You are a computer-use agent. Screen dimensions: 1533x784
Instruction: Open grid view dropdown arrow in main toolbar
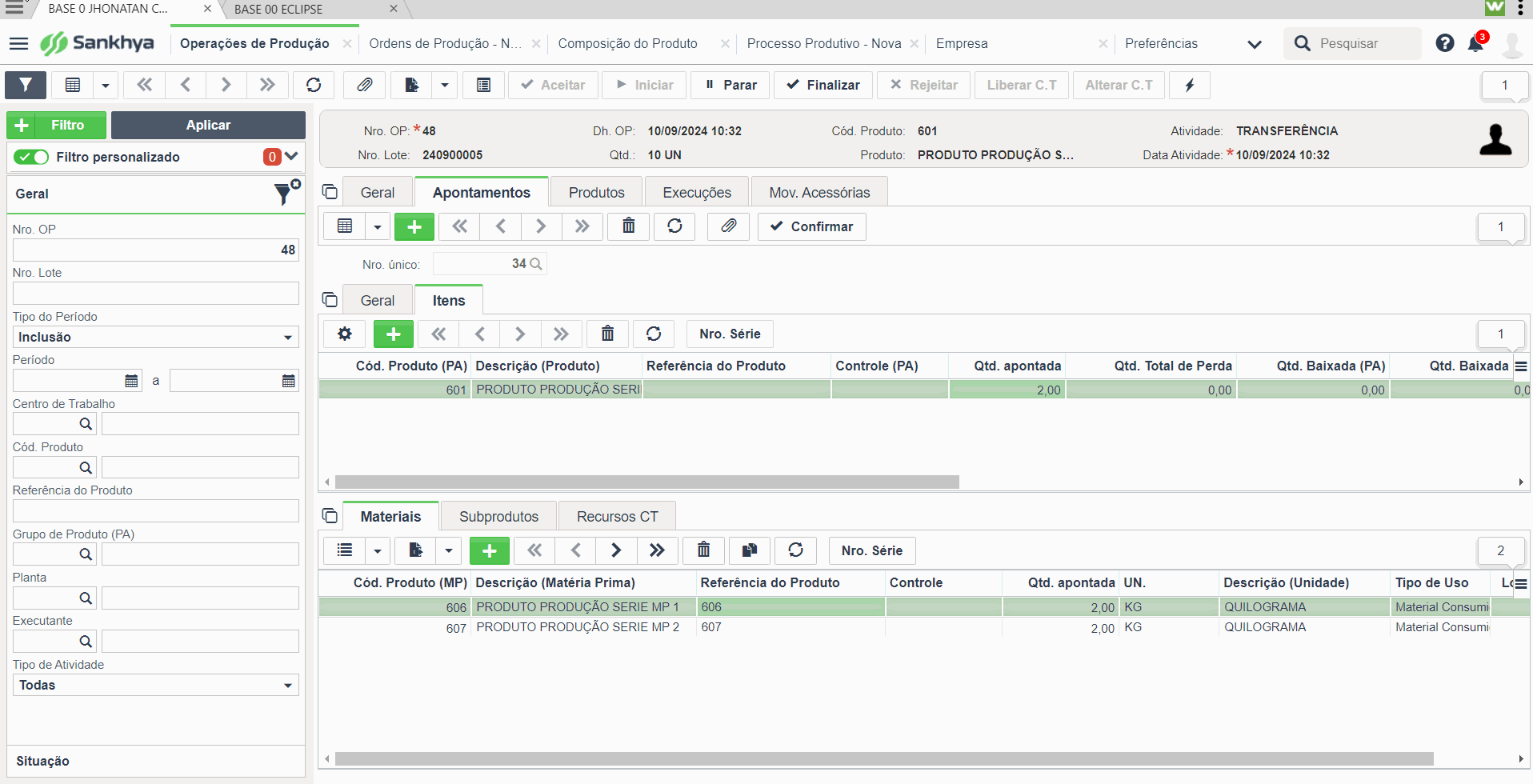[106, 85]
